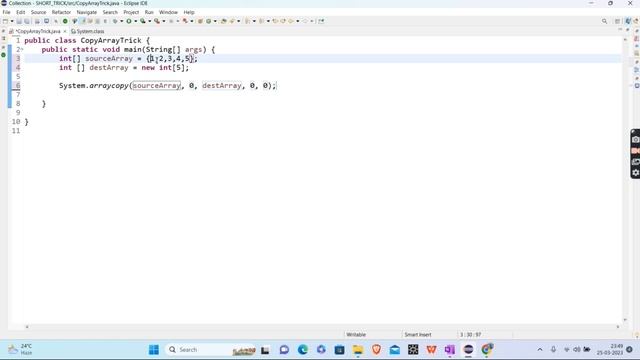Expand the External Tools dropdown arrow

click(x=164, y=21)
